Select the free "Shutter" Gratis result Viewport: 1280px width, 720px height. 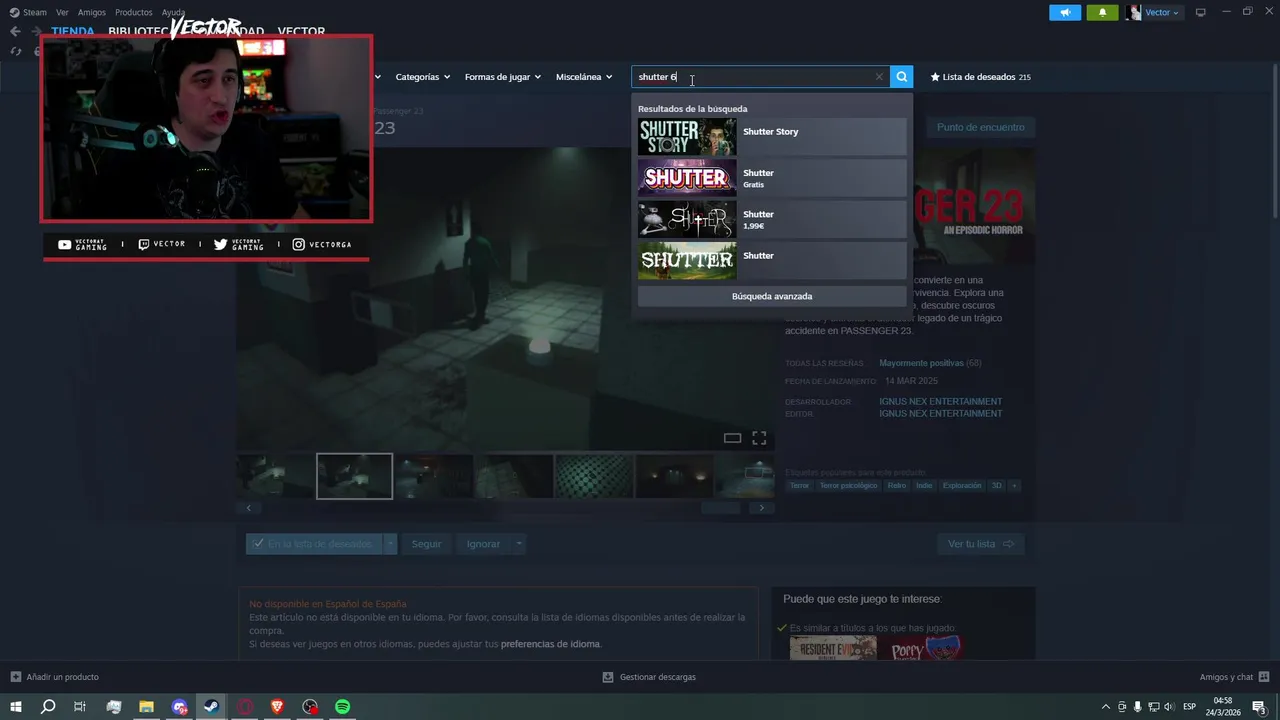click(772, 178)
